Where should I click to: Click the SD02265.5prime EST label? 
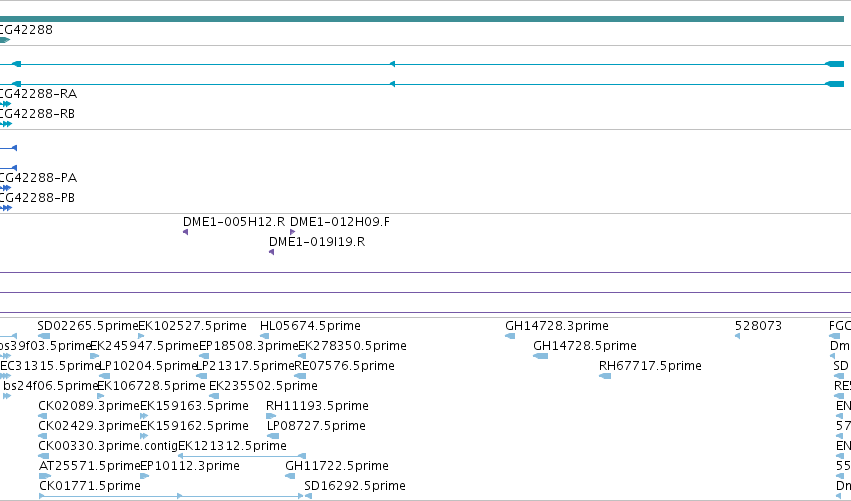click(88, 326)
